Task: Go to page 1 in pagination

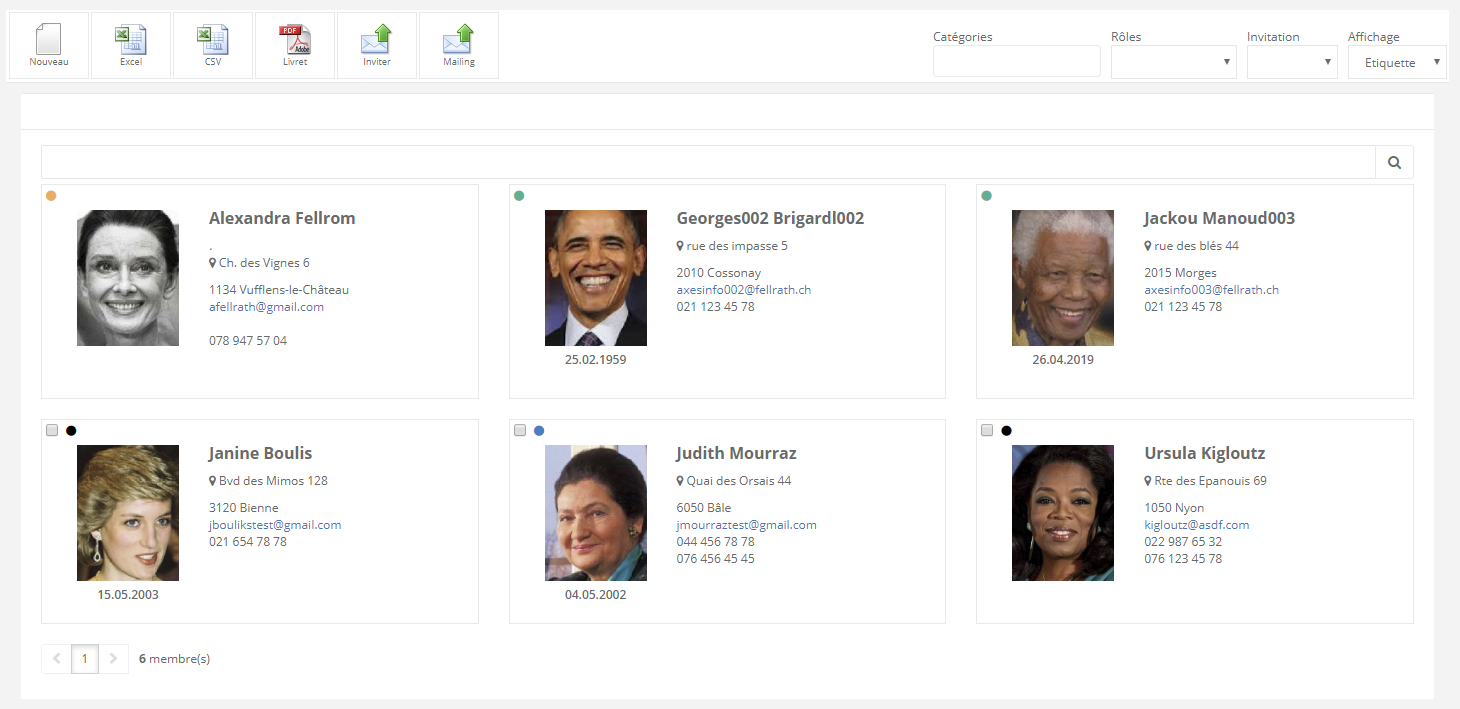Action: [x=85, y=659]
